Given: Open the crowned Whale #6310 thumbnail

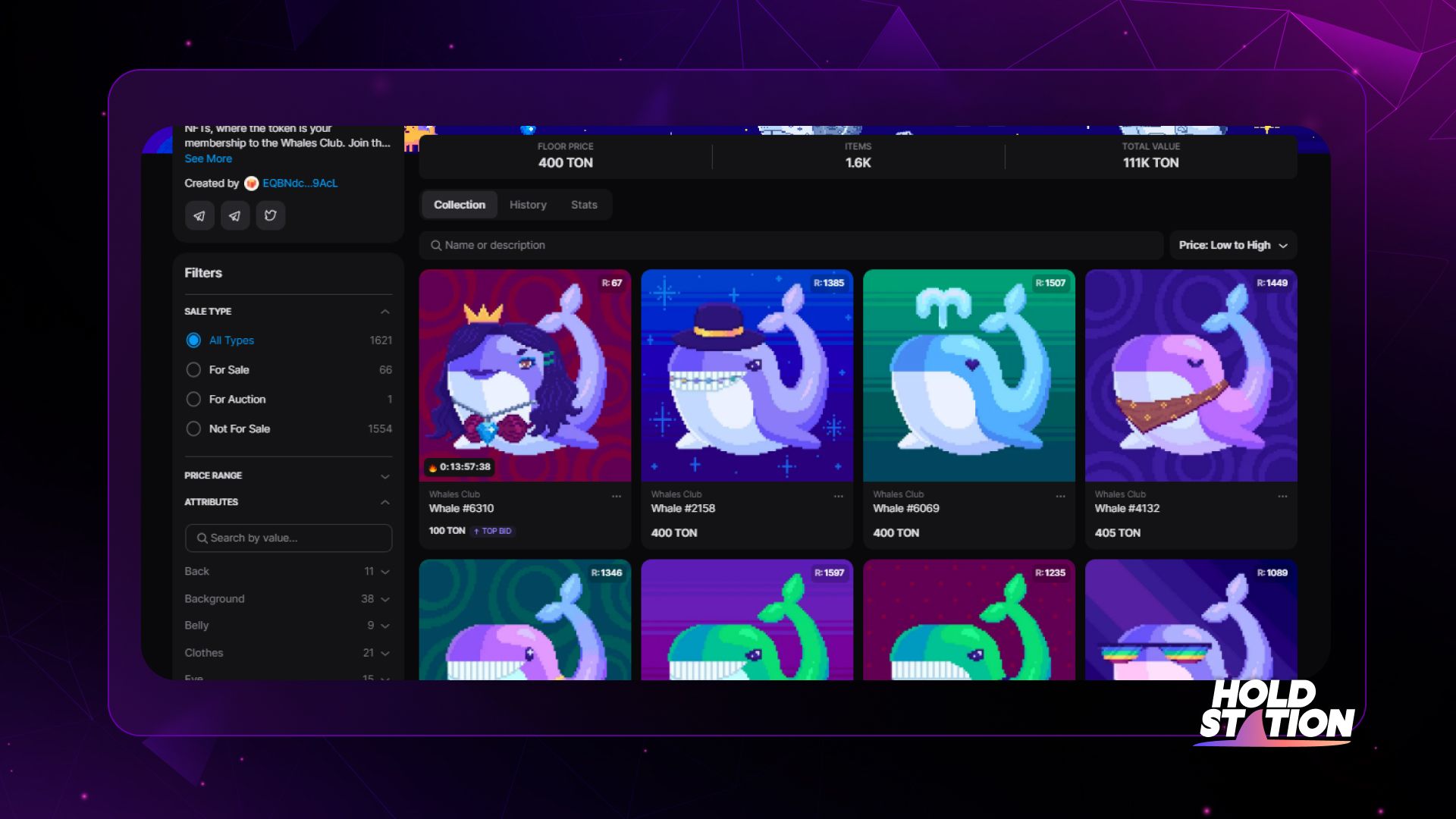Looking at the screenshot, I should (x=525, y=375).
